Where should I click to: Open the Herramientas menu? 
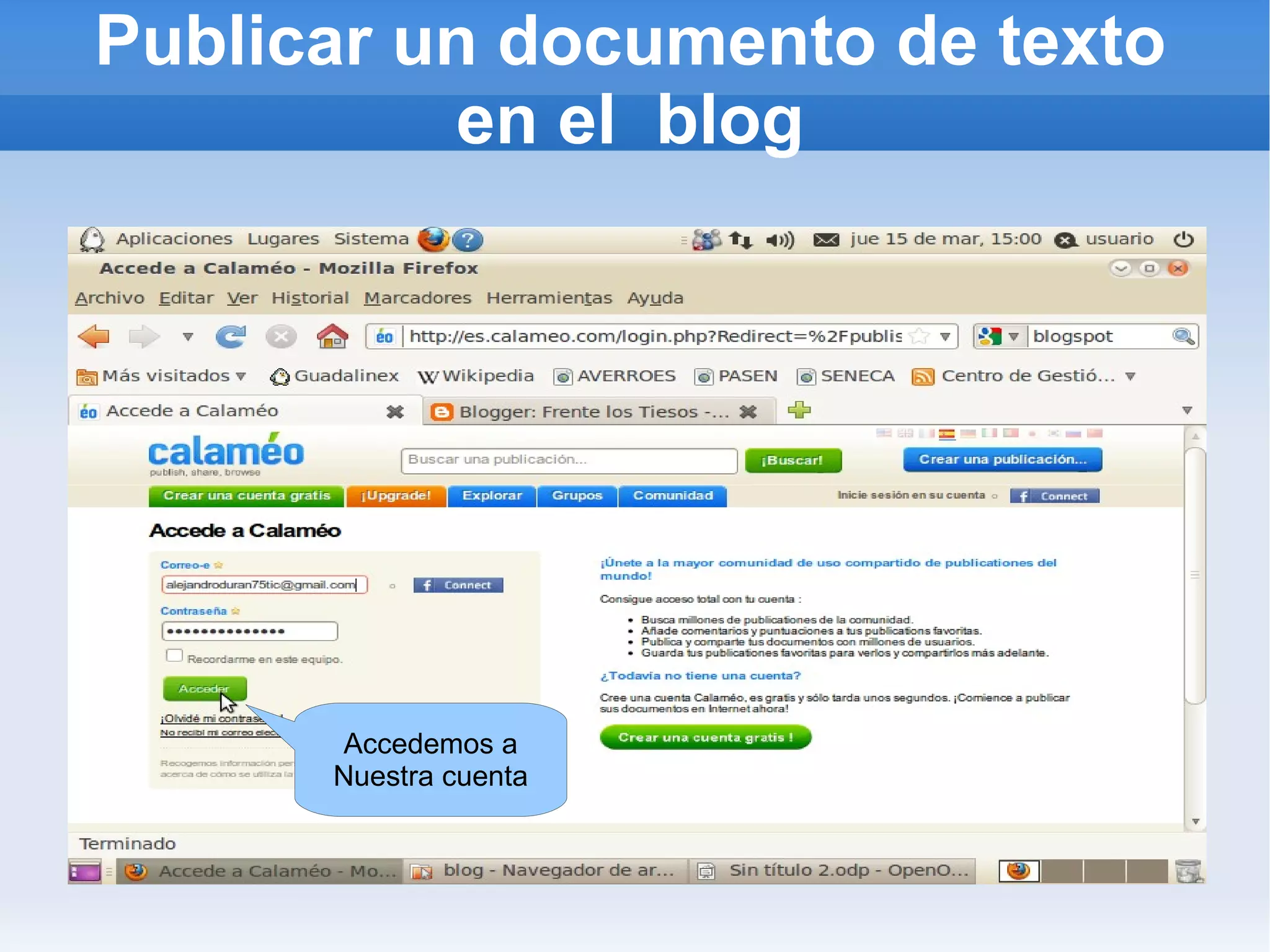point(549,298)
